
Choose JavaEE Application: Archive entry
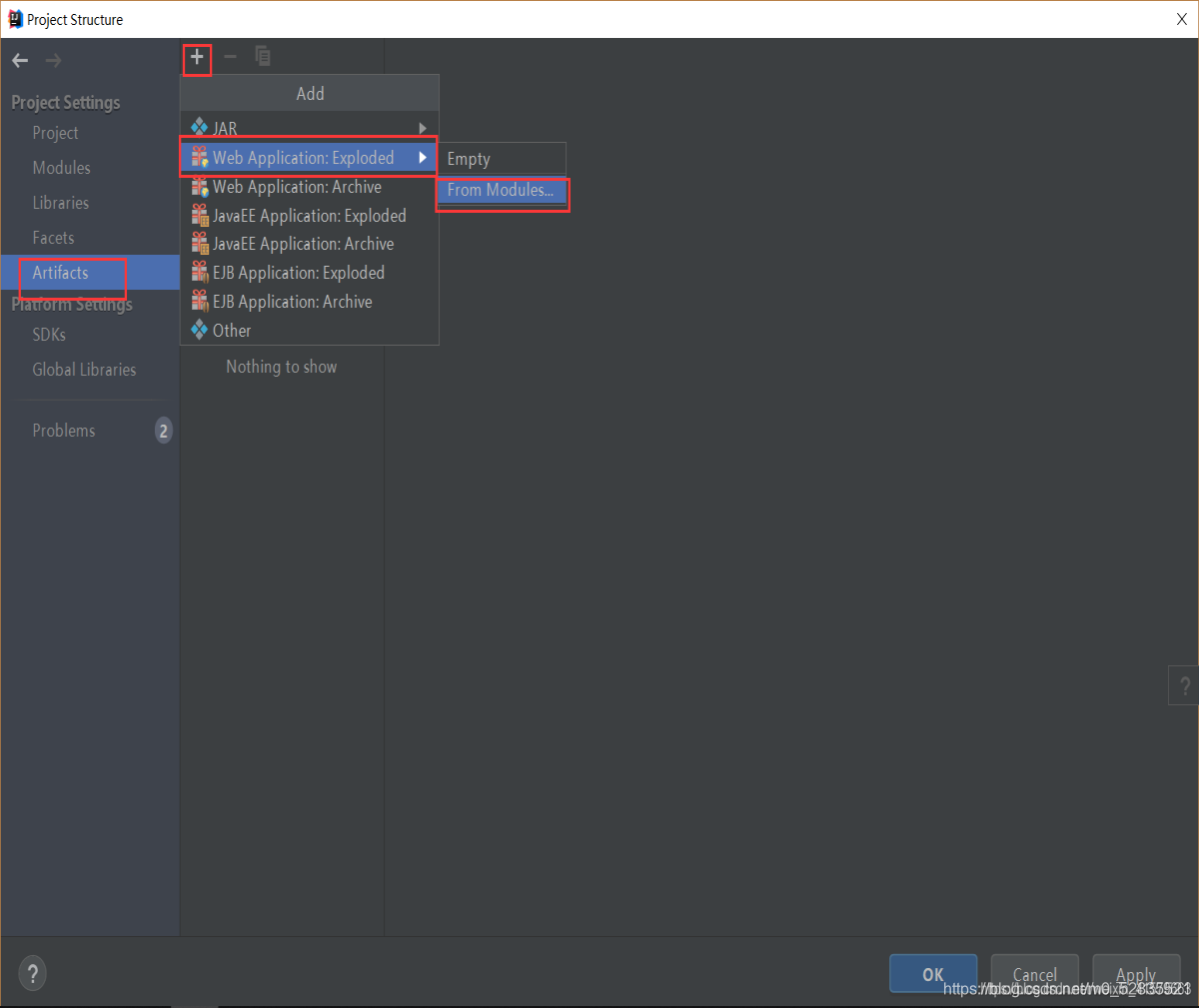pos(309,244)
